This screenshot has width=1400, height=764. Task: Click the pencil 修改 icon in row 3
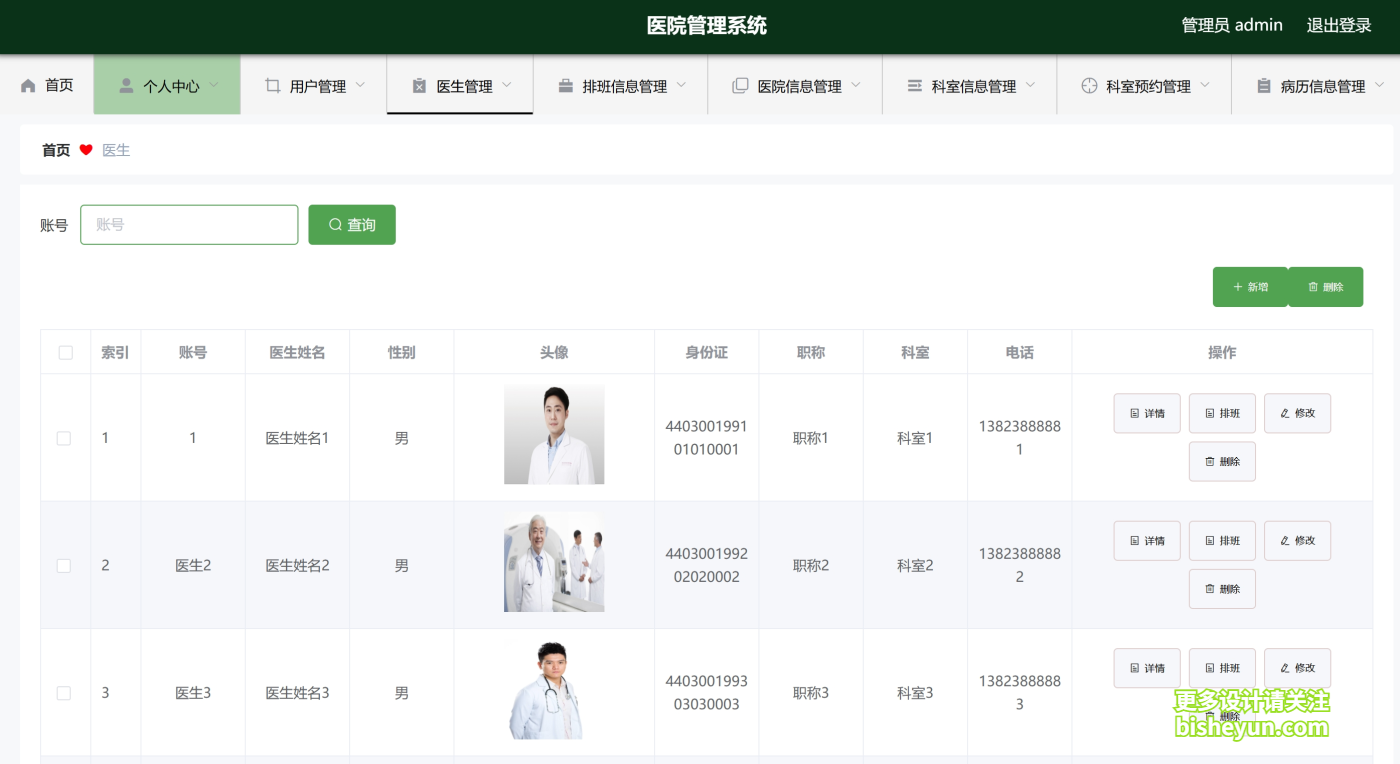pos(1285,668)
